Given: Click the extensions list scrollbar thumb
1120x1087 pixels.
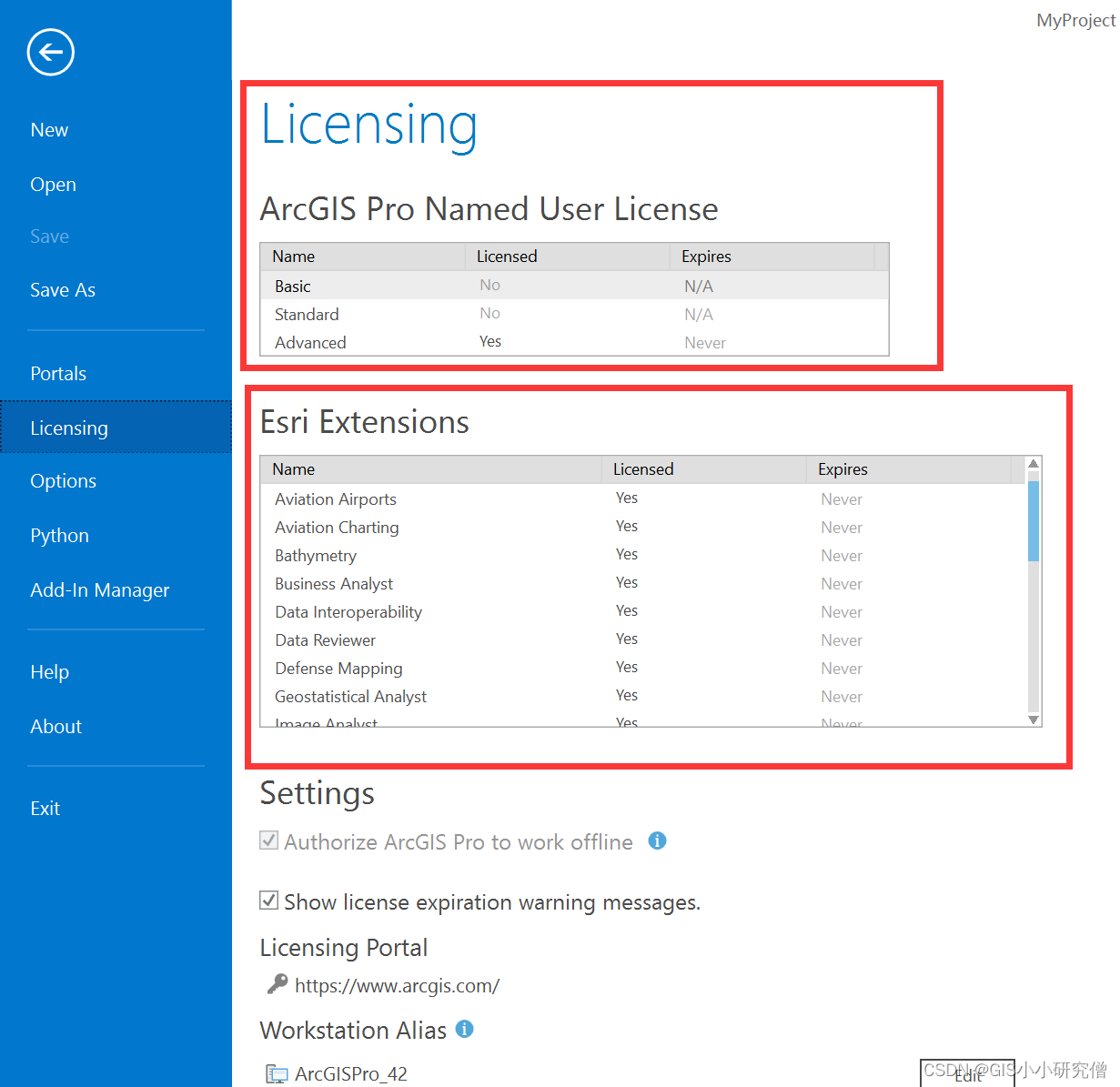Looking at the screenshot, I should 1034,520.
